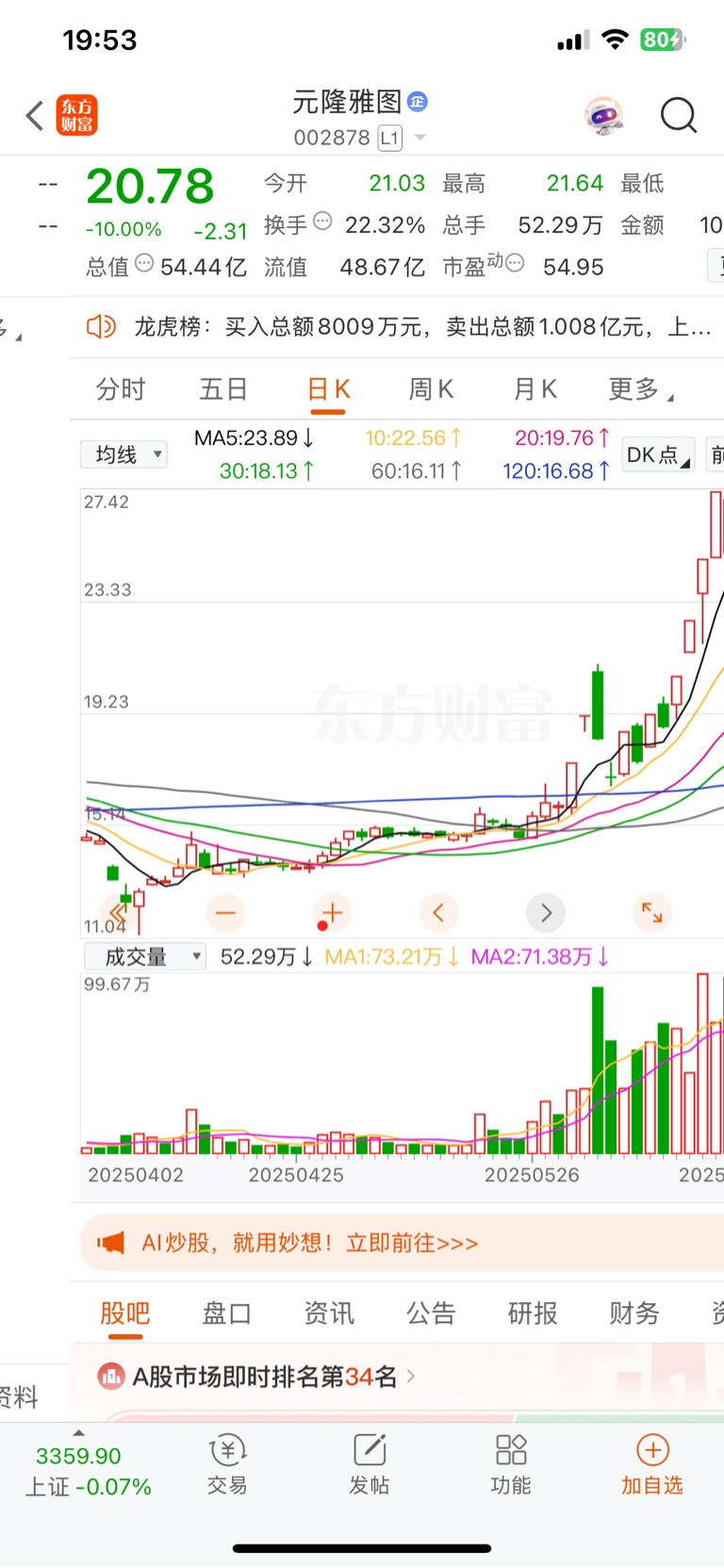Switch to the 盘口 tab
The height and width of the screenshot is (1568, 724).
(227, 1313)
